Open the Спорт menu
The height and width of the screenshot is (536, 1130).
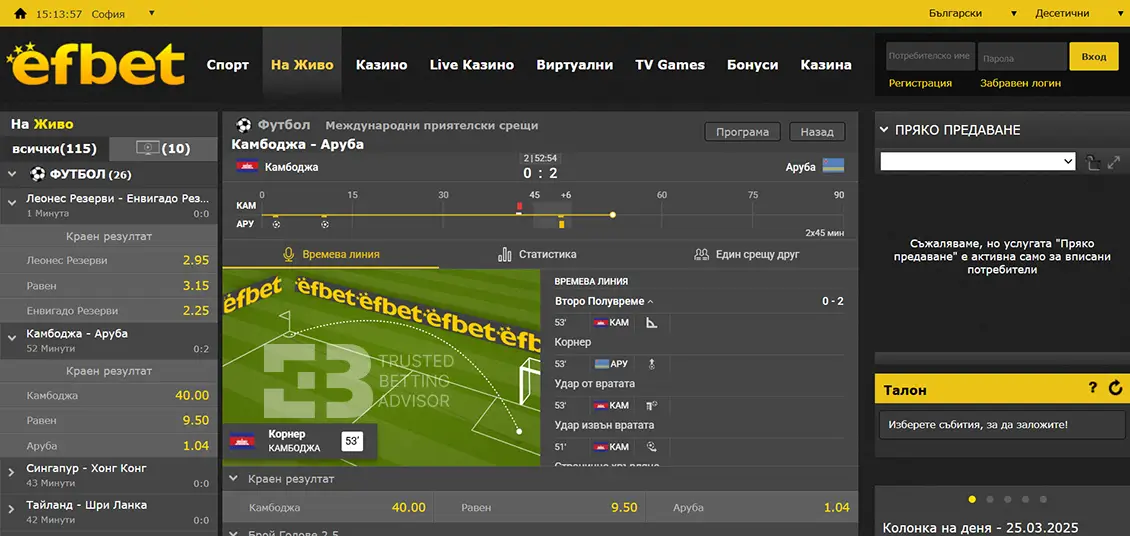point(228,65)
